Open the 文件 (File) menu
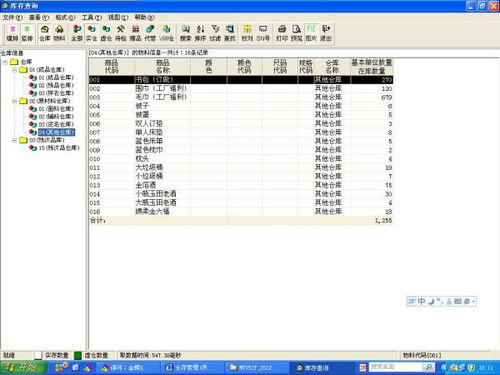500x375 pixels. point(13,17)
